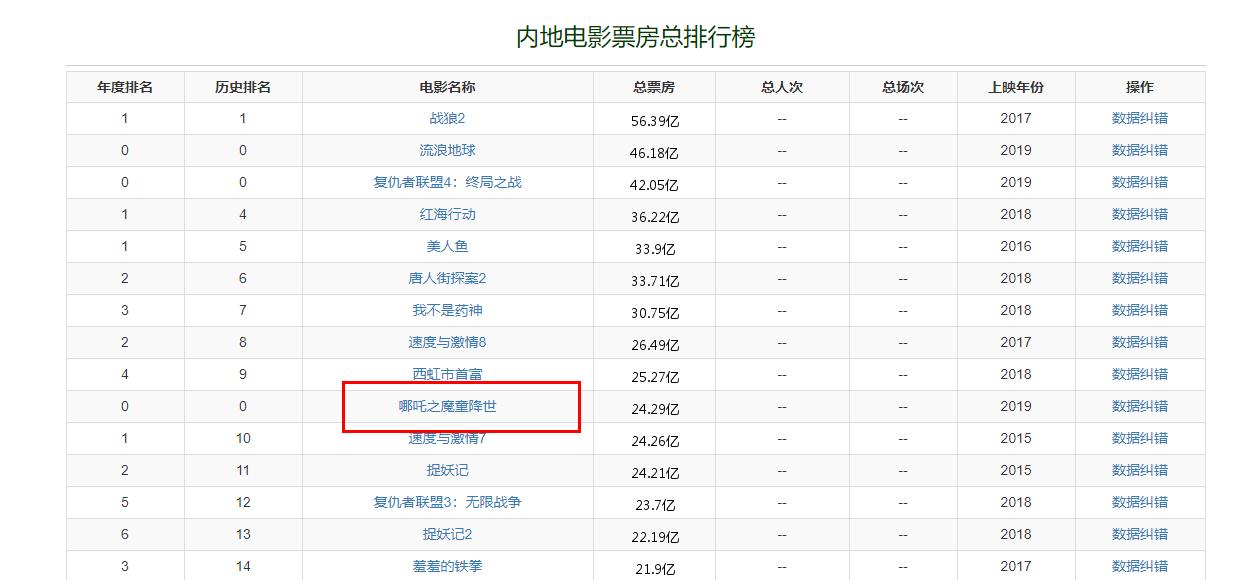The image size is (1258, 580).
Task: Select the 46.18亿 box office value
Action: pyautogui.click(x=655, y=153)
